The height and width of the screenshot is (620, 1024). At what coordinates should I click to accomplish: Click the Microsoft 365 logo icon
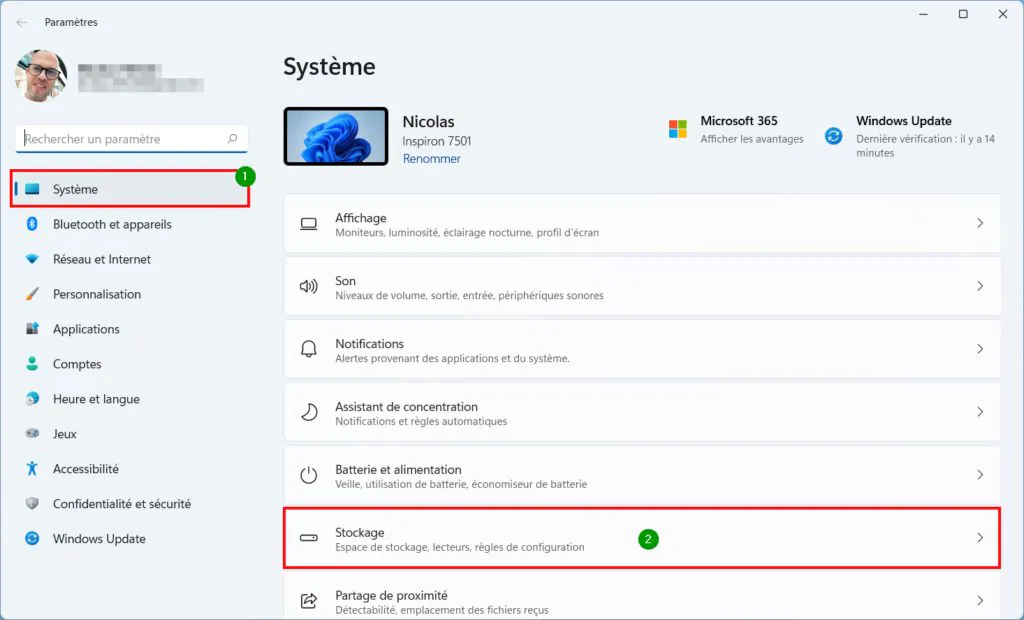(678, 129)
